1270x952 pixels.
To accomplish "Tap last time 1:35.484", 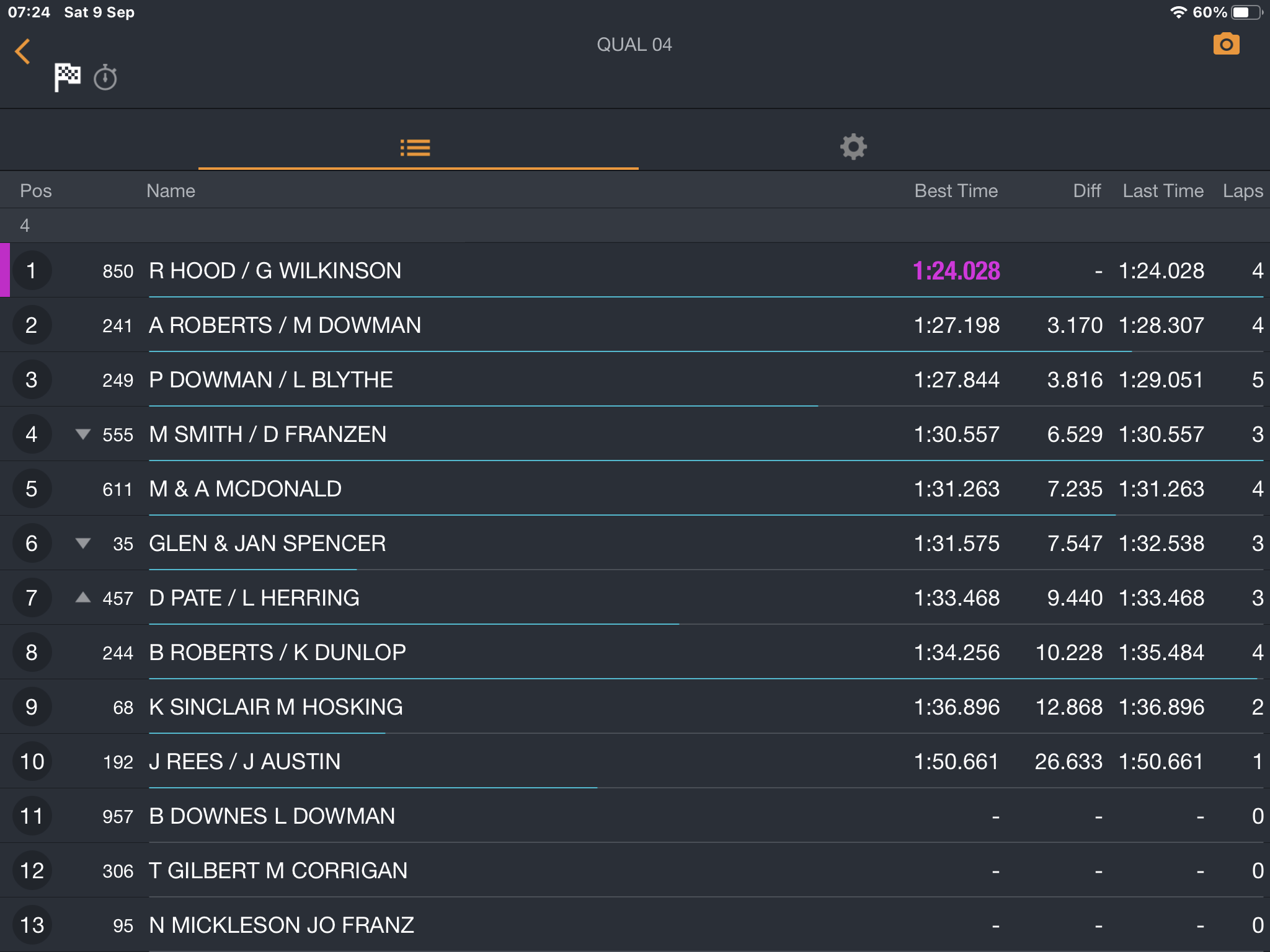I will 1161,653.
